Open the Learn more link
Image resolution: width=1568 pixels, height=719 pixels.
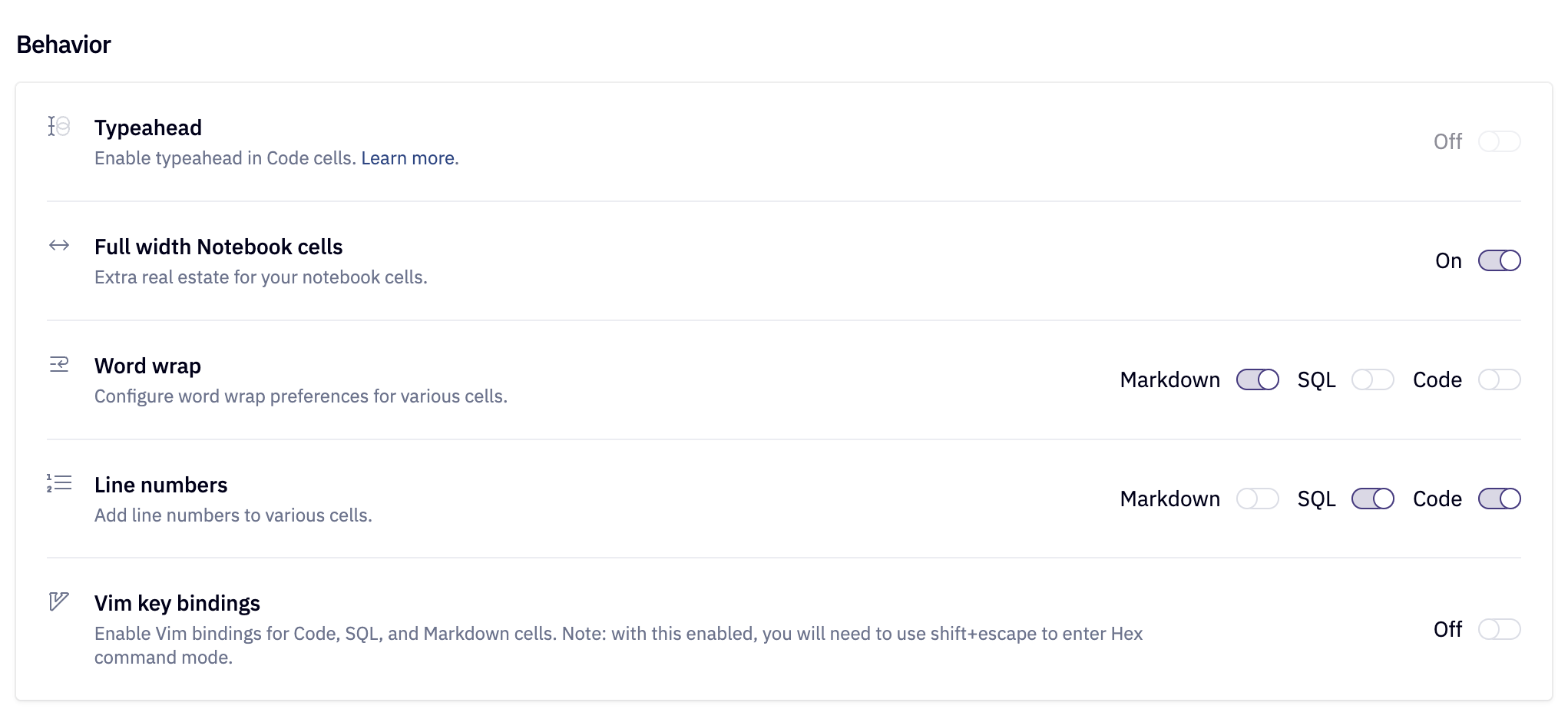tap(408, 157)
